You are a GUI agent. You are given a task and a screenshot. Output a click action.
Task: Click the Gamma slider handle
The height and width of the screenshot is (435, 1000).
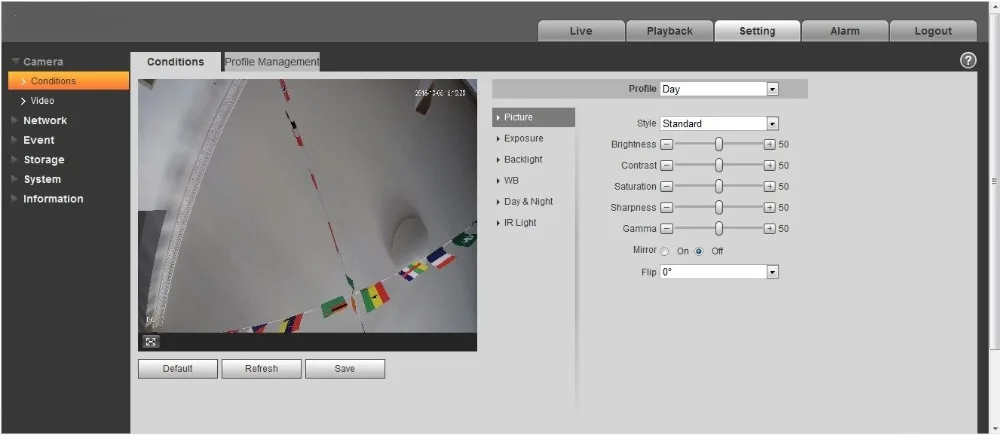[x=719, y=228]
